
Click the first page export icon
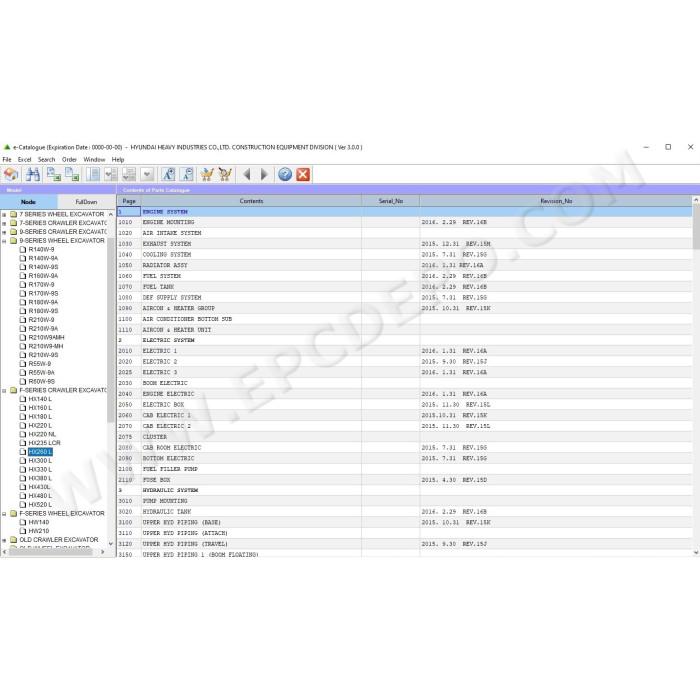[54, 174]
